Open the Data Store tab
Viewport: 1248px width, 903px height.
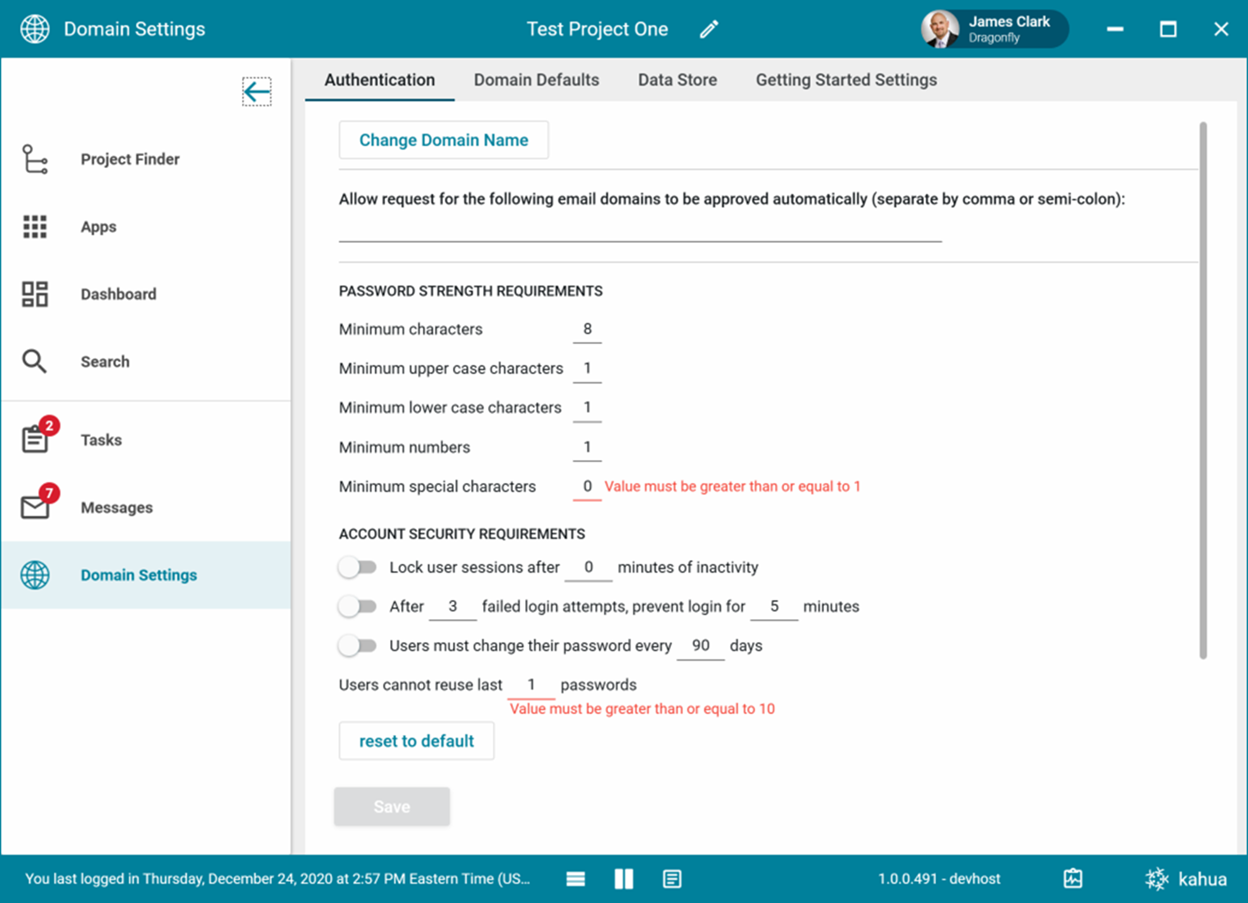coord(677,80)
